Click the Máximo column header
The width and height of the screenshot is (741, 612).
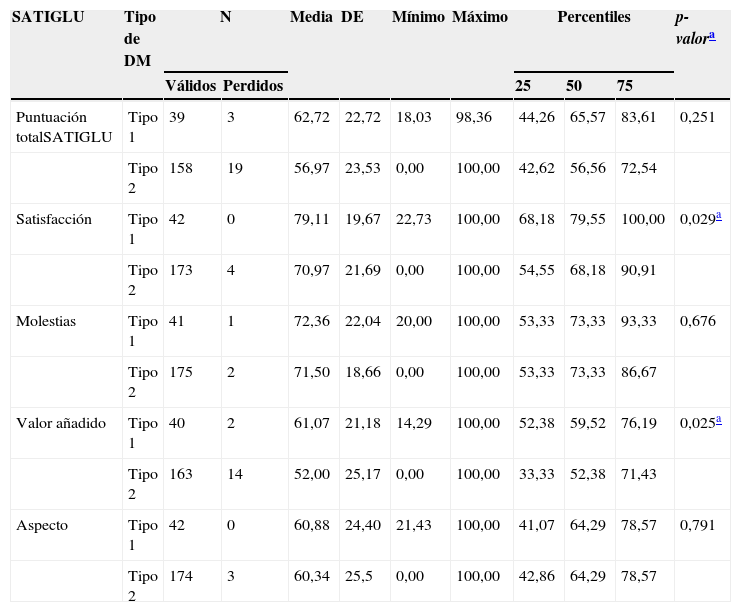coord(480,17)
